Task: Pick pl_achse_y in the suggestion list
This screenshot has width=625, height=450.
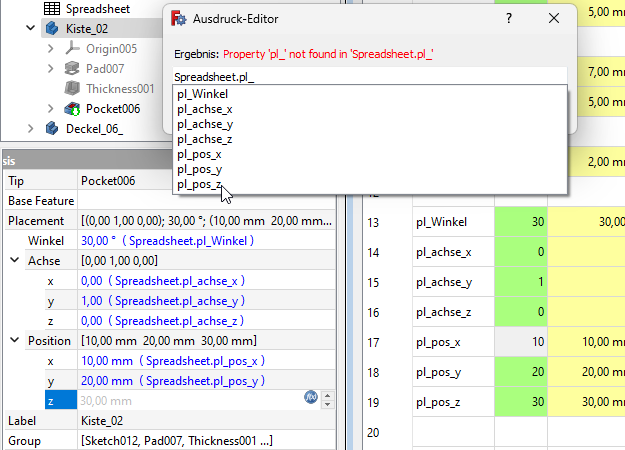Action: point(204,124)
